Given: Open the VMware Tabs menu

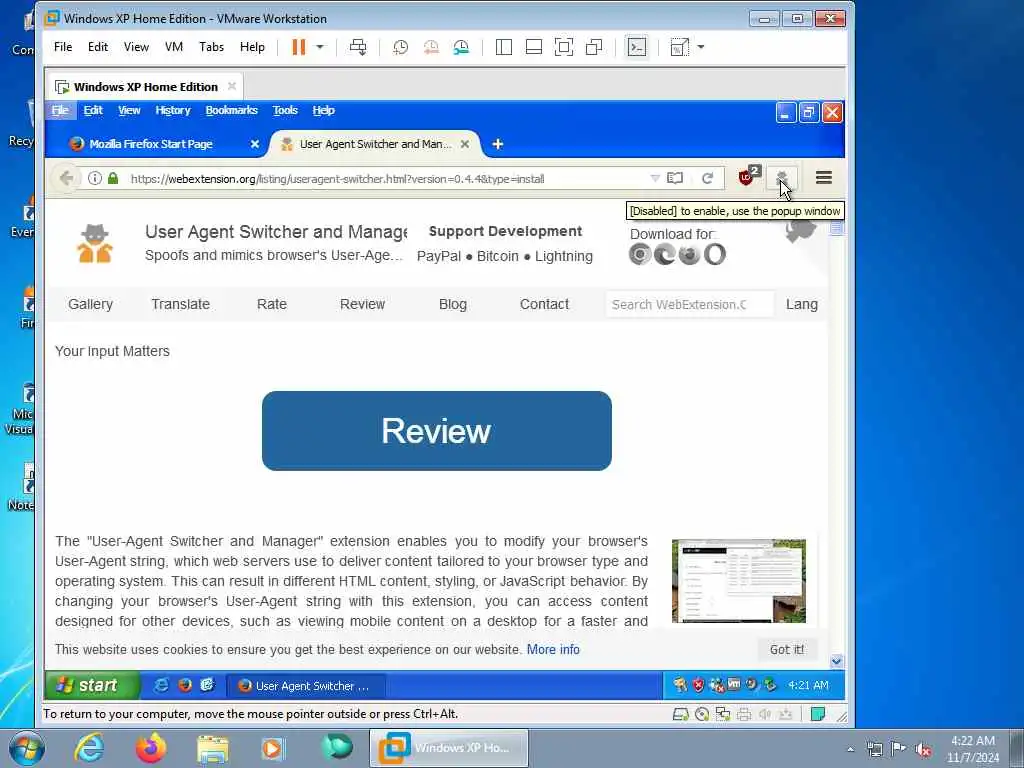Looking at the screenshot, I should coord(212,47).
